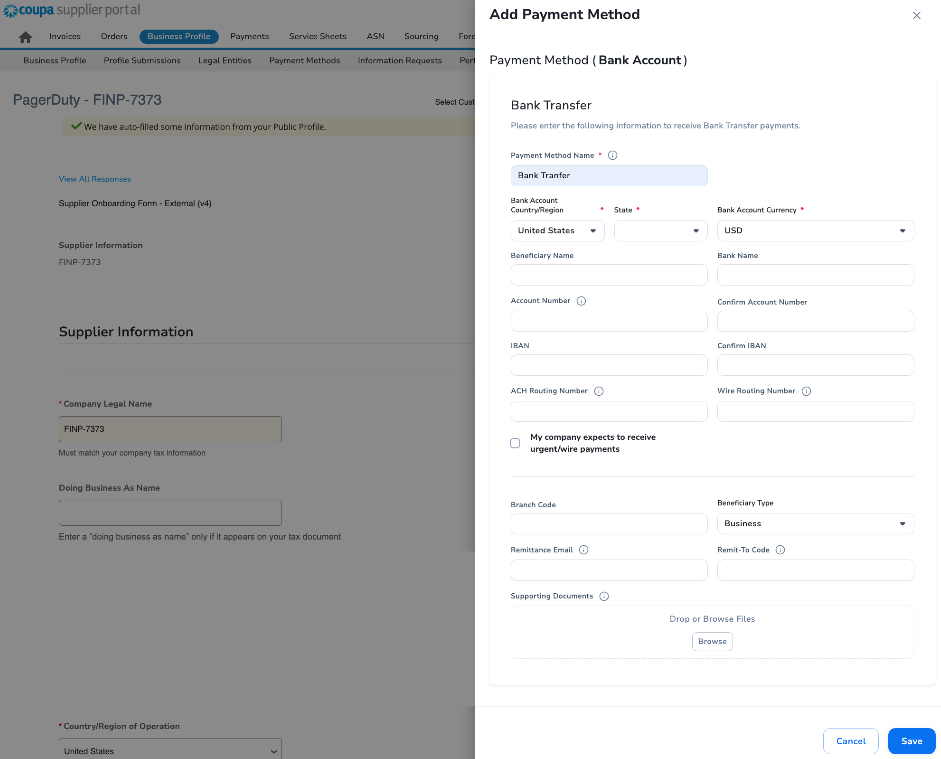Screen dimensions: 941x759
Task: Expand the State dropdown
Action: tap(660, 231)
